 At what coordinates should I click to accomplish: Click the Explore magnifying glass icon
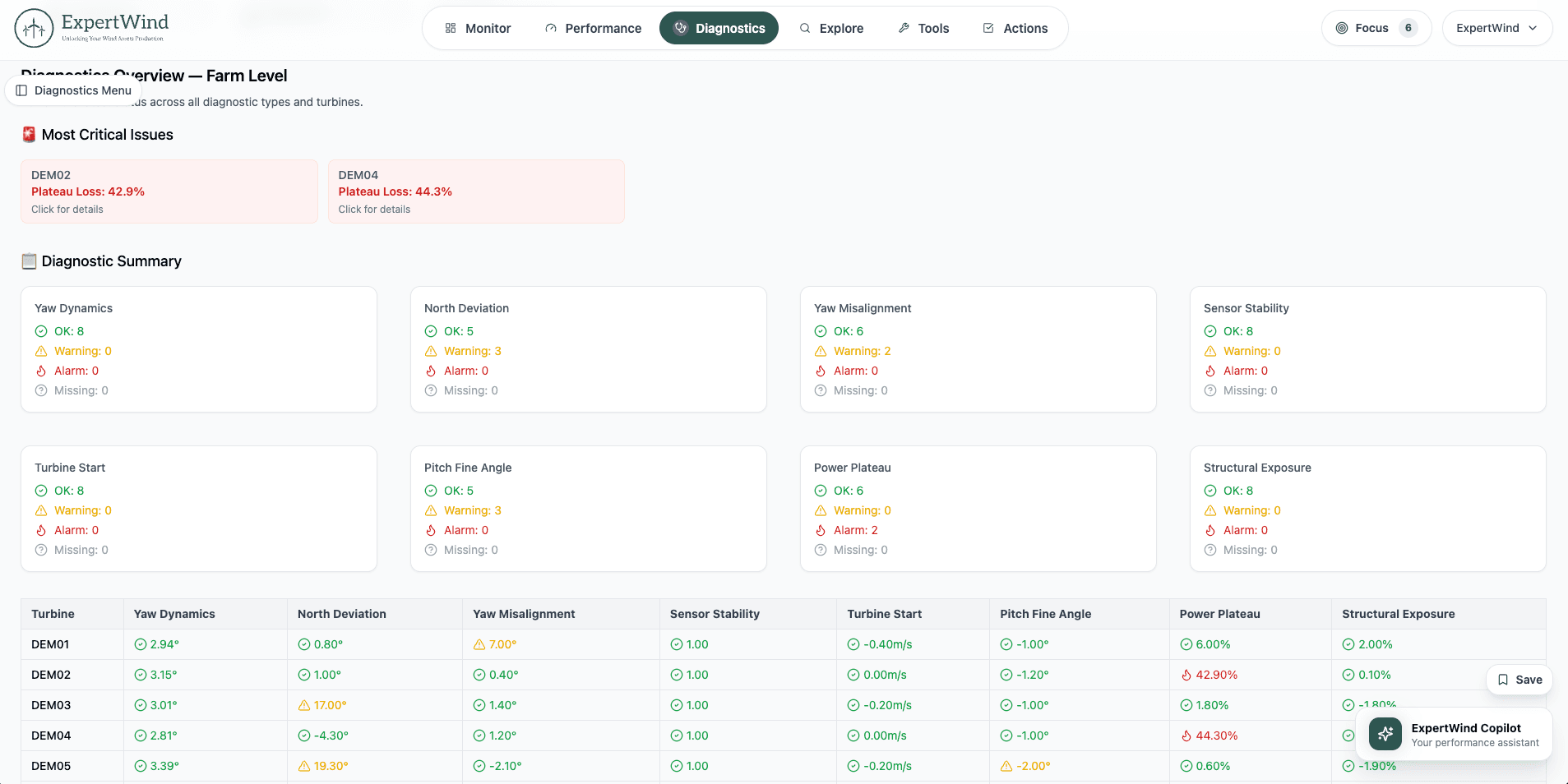tap(803, 28)
